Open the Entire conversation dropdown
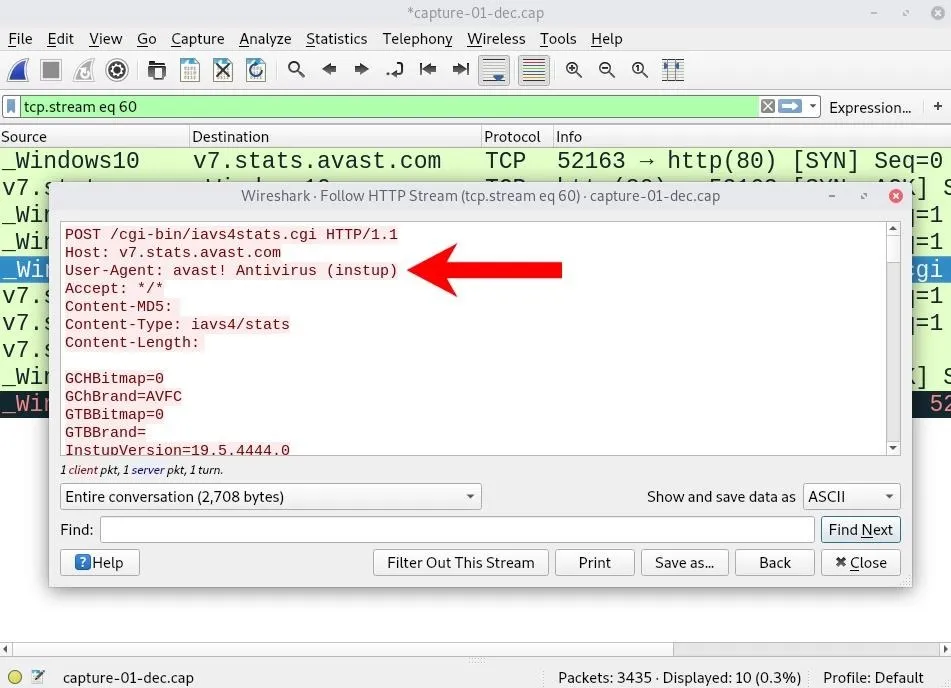Viewport: 951px width, 688px height. tap(271, 497)
